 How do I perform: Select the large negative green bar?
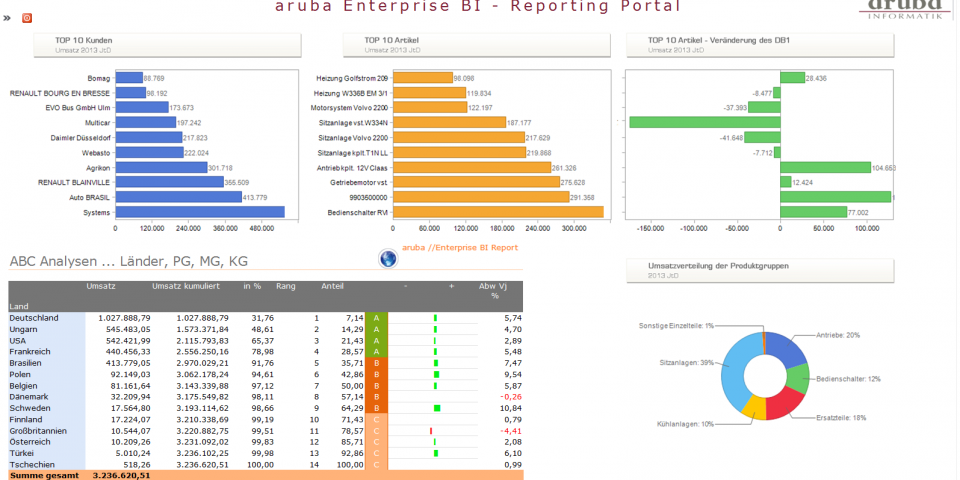[x=705, y=122]
